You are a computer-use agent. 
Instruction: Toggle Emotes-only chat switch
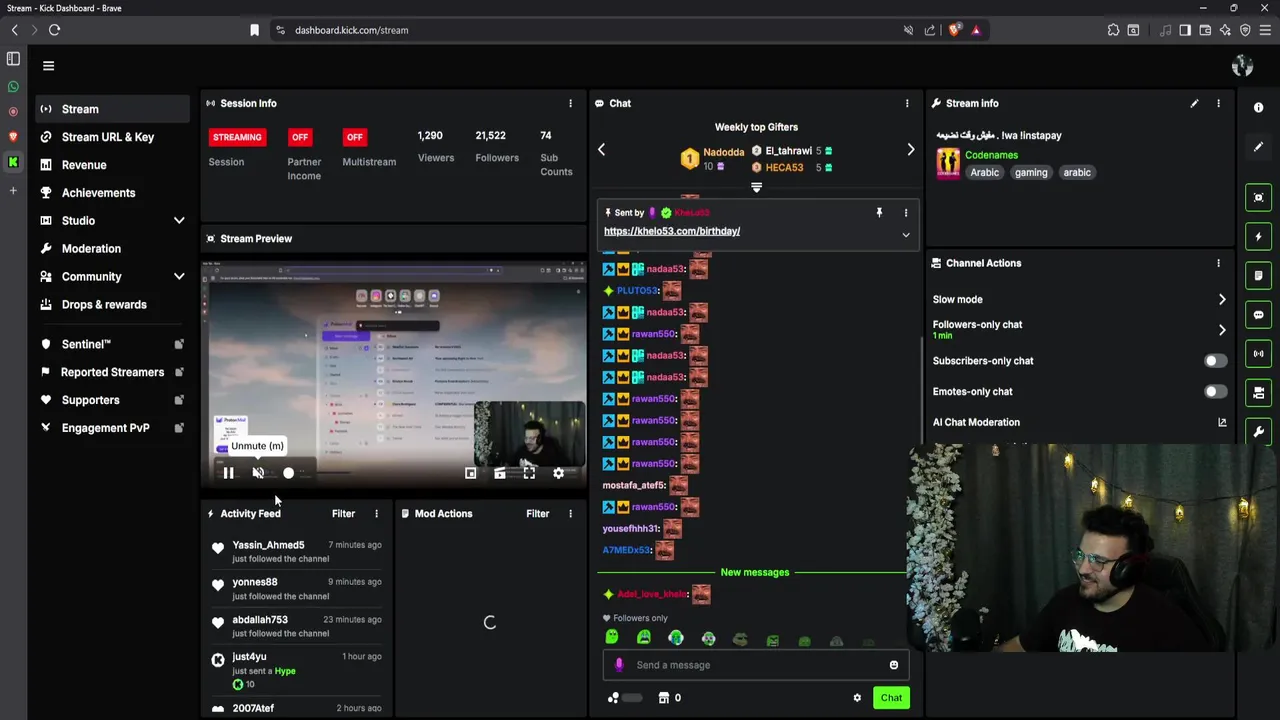point(1215,392)
